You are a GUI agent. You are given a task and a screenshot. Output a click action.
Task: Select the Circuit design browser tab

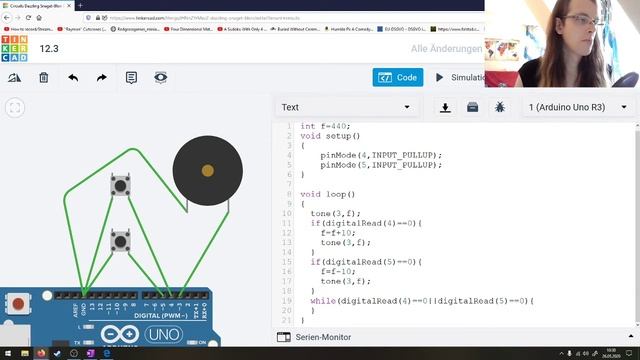point(37,6)
